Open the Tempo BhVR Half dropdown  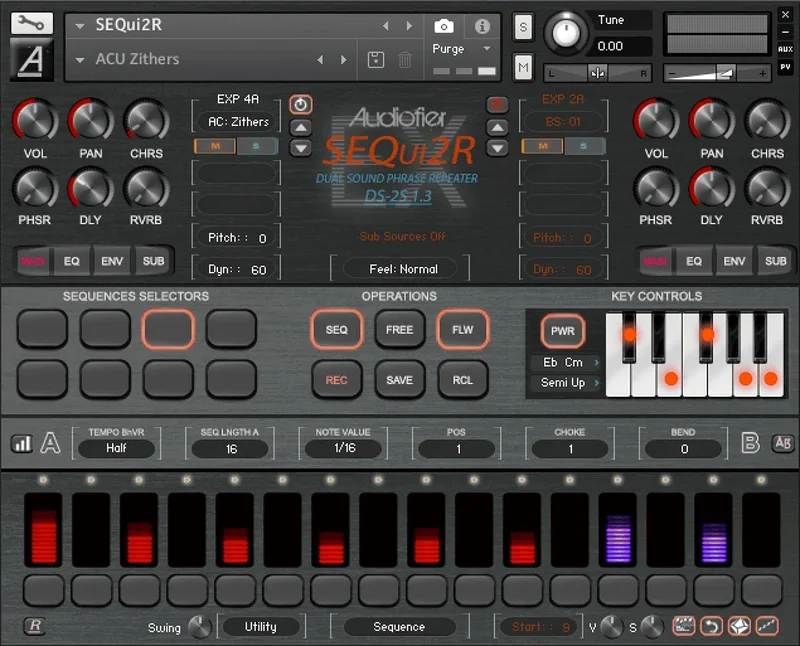(116, 448)
